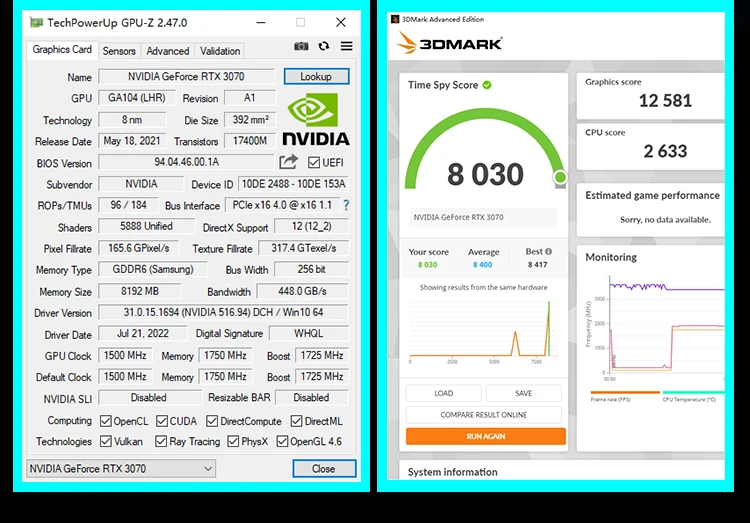
Task: Toggle the Vulkan checkbox
Action: point(106,441)
